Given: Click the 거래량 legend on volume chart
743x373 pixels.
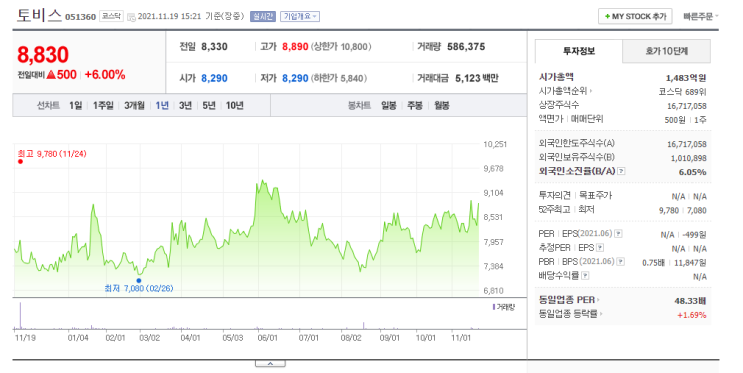Looking at the screenshot, I should tap(504, 307).
